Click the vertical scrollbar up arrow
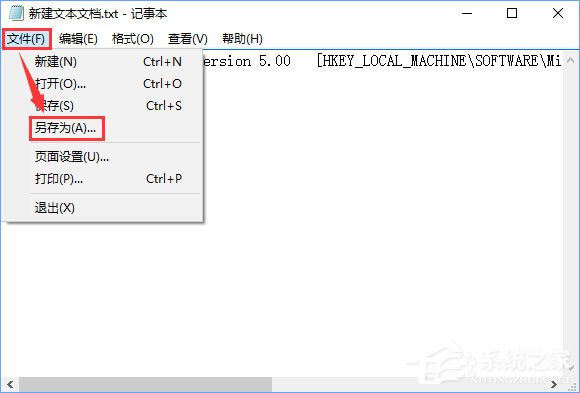Screen dimensions: 580x393 tap(570, 60)
